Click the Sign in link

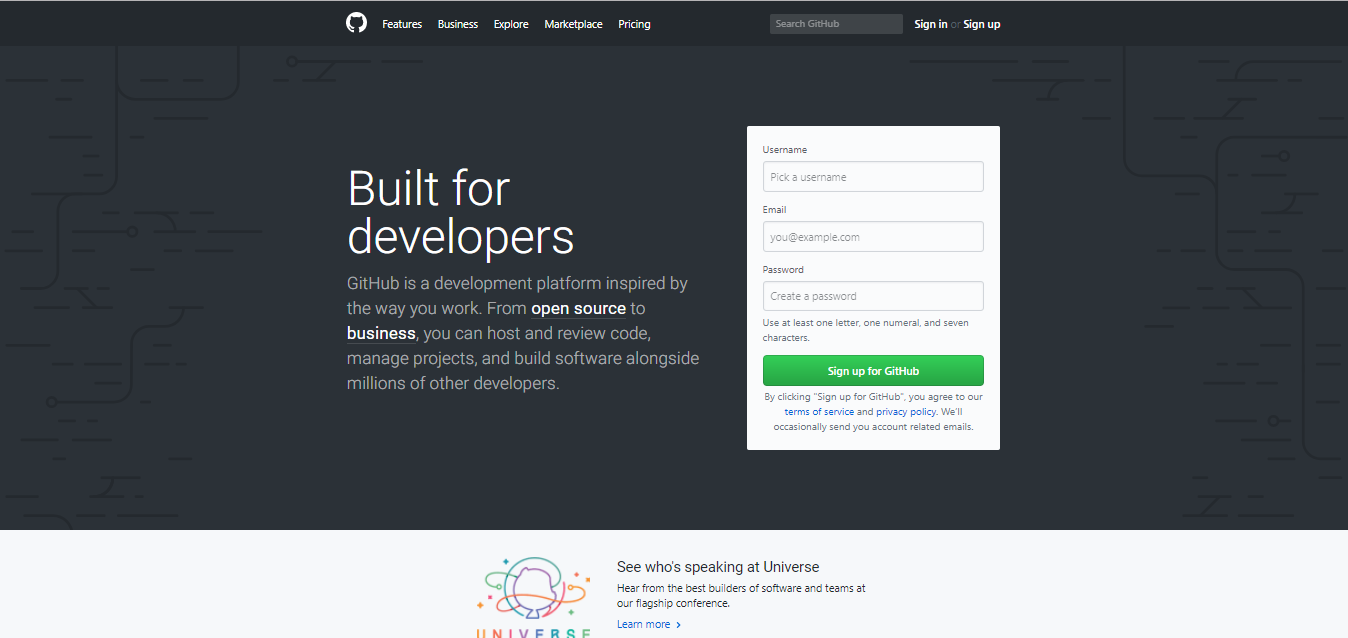coord(930,23)
